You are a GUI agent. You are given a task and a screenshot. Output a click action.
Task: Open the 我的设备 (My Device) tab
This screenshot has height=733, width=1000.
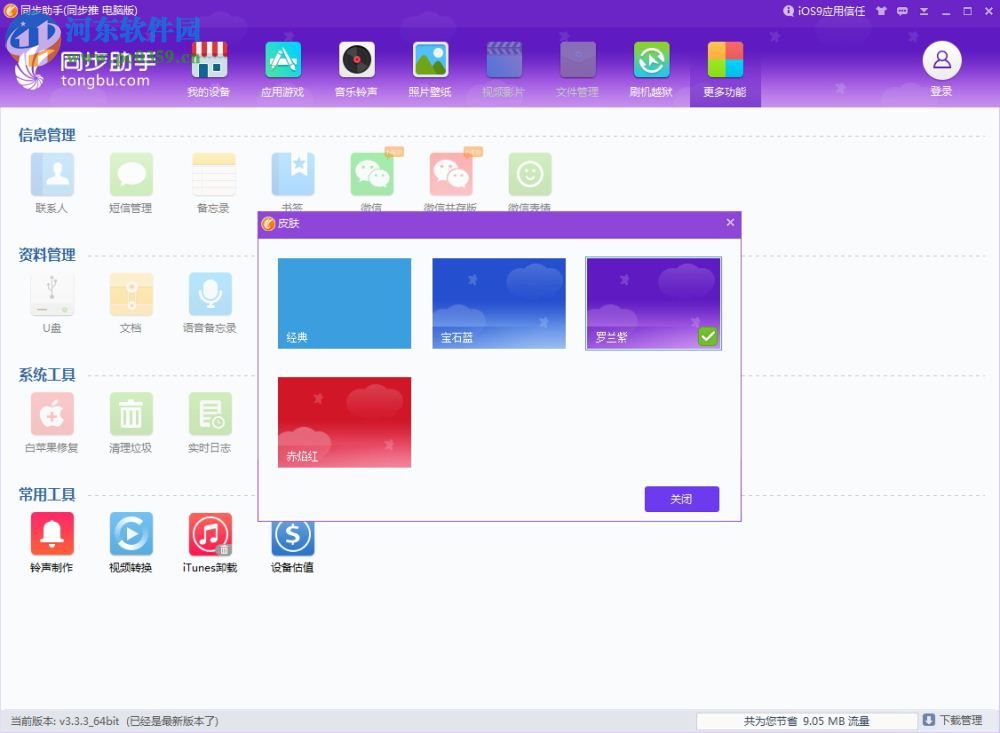pyautogui.click(x=209, y=69)
